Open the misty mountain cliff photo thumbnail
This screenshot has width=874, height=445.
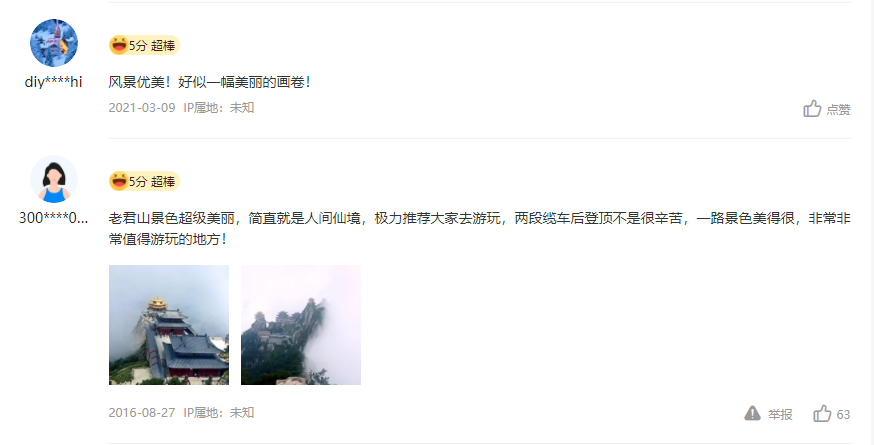[x=301, y=325]
